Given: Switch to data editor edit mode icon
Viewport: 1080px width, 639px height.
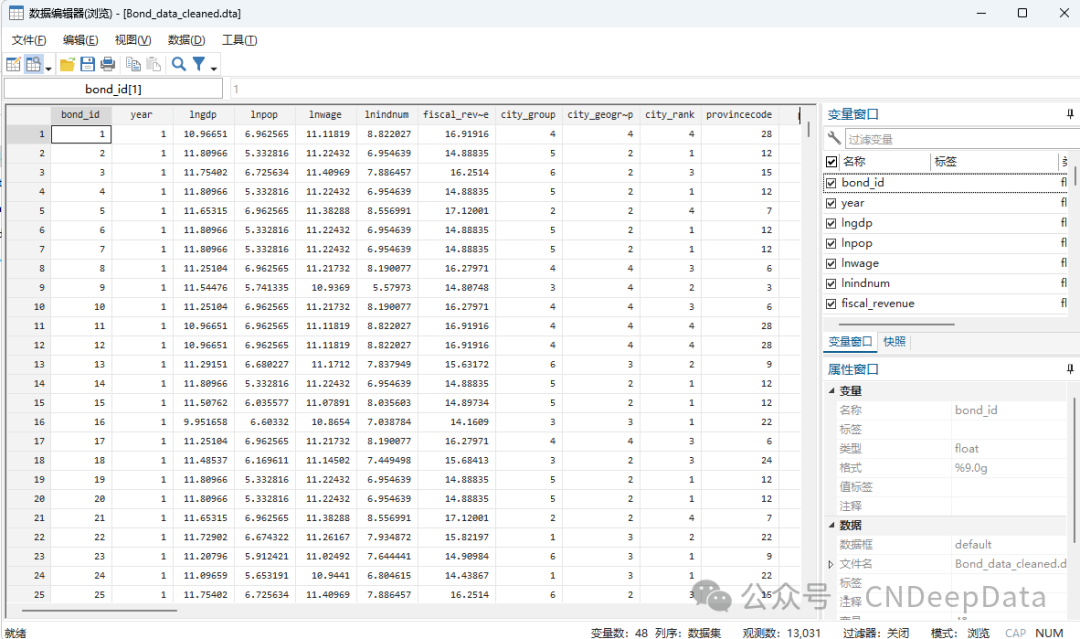Looking at the screenshot, I should 13,65.
